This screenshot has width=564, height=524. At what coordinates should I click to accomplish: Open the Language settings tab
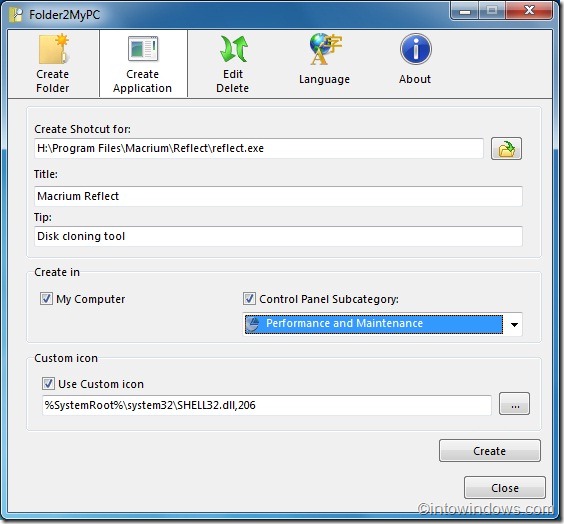(324, 59)
